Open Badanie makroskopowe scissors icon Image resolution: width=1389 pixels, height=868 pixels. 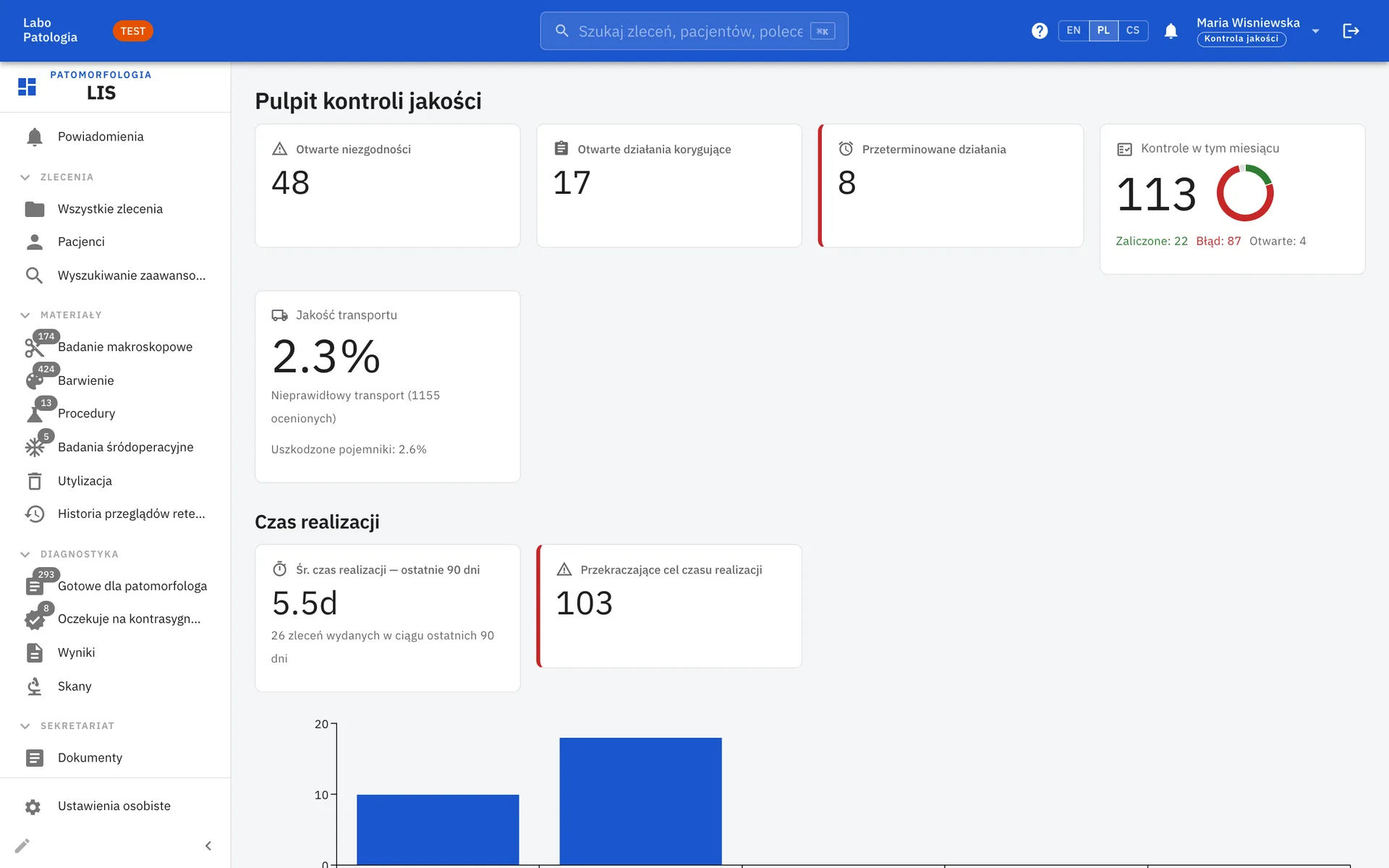pos(34,347)
